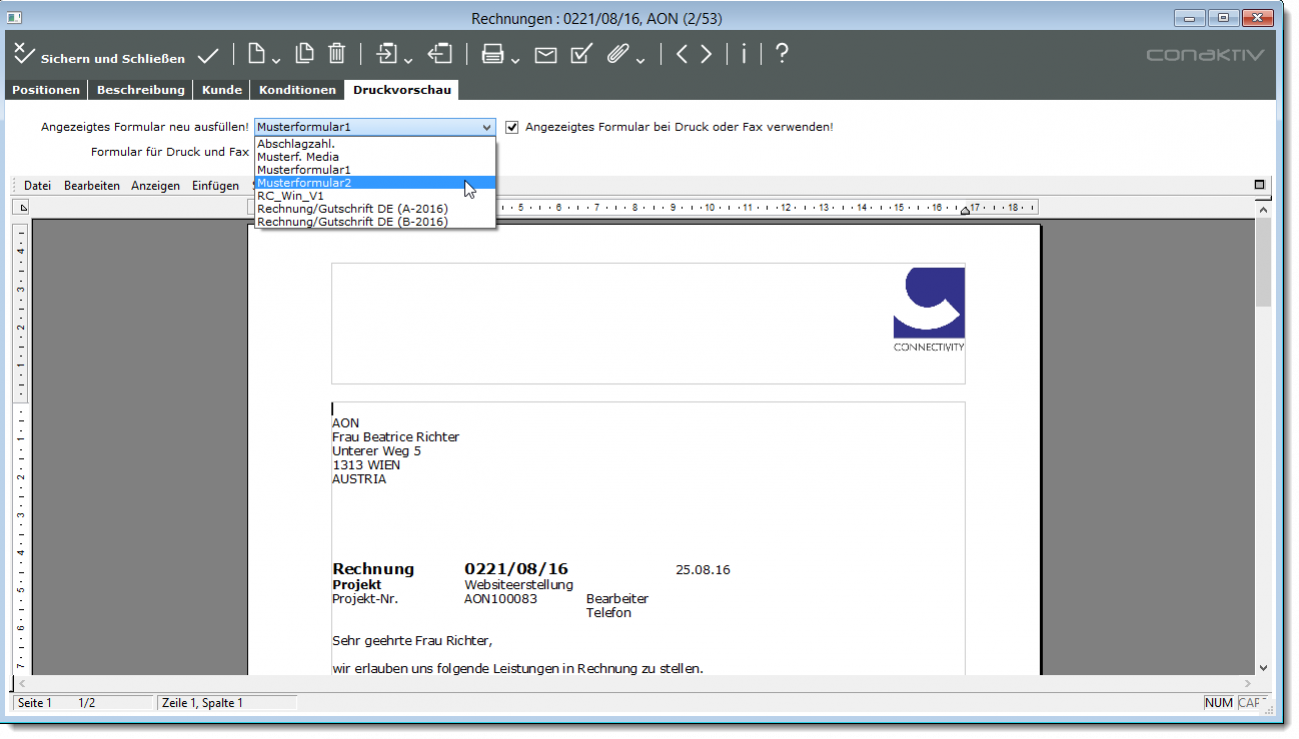
Task: Select Musterformular2 from dropdown list
Action: pyautogui.click(x=304, y=183)
